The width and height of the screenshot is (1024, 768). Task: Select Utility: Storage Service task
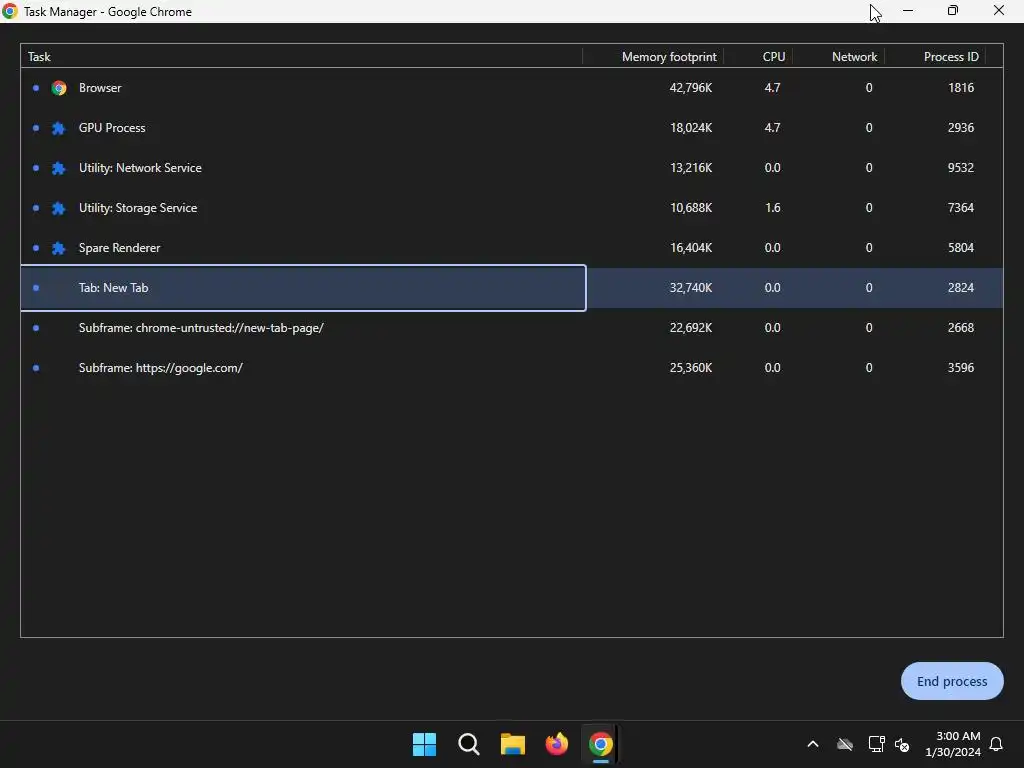coord(138,208)
